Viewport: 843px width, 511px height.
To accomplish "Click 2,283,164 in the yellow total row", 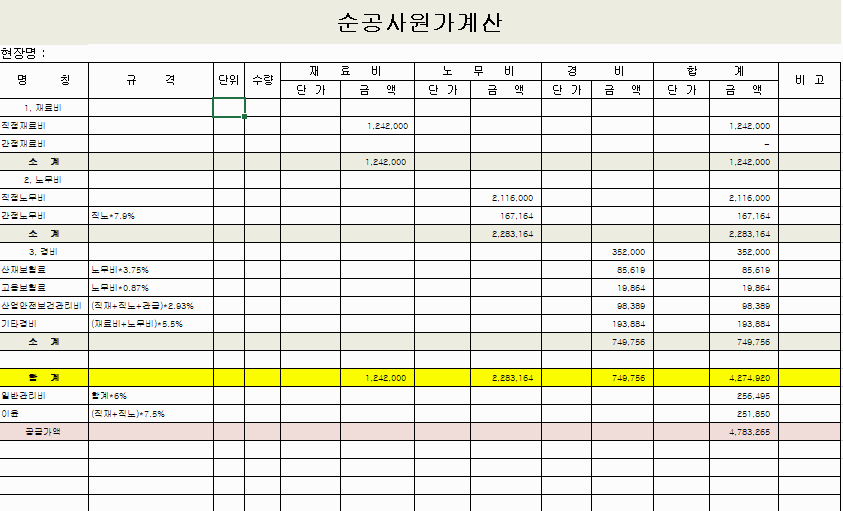I will tap(512, 378).
